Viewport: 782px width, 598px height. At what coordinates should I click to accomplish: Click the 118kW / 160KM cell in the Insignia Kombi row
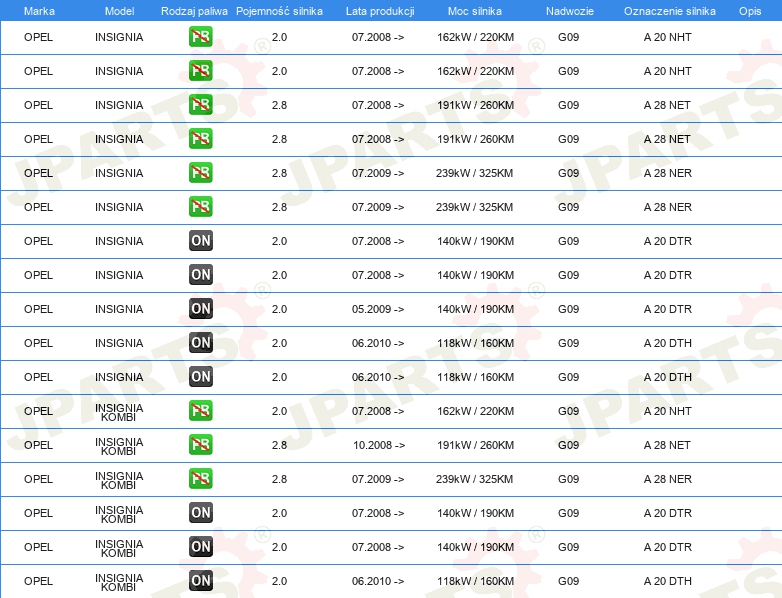(x=475, y=581)
